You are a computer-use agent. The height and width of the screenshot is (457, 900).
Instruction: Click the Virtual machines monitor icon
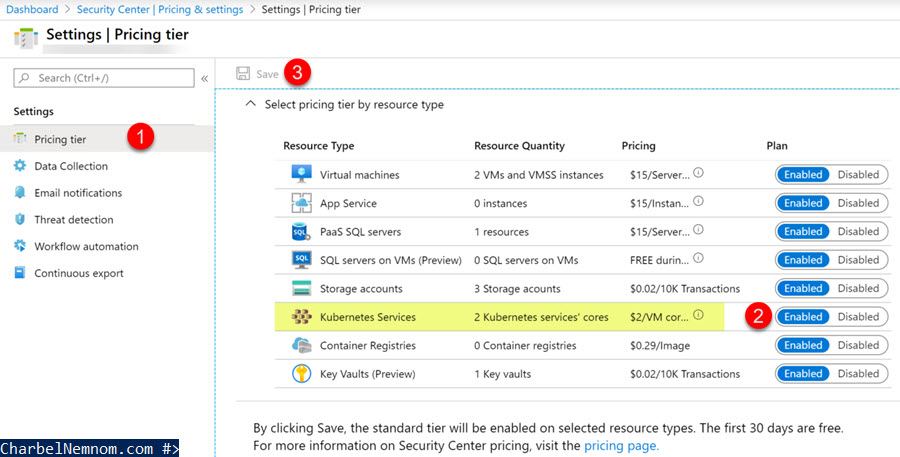[301, 174]
